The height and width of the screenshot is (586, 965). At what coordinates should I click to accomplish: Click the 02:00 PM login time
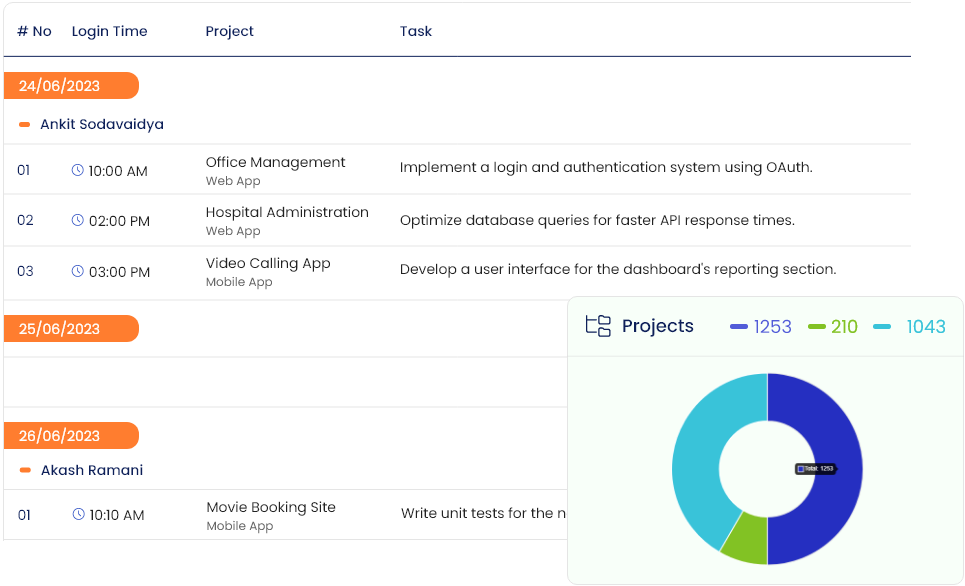tap(119, 221)
